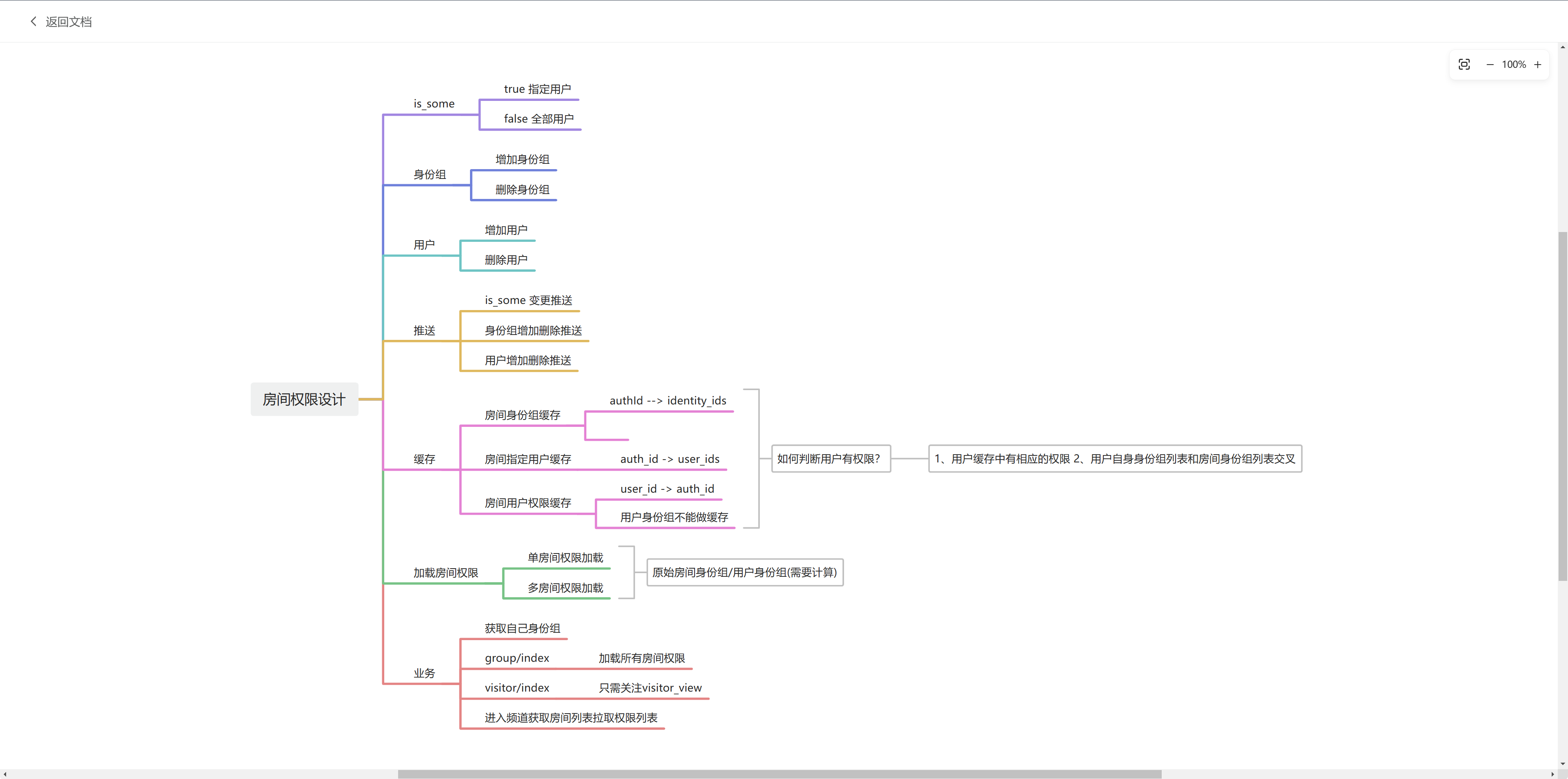Select the root node 房间权限设计
The width and height of the screenshot is (1568, 779).
coord(304,399)
